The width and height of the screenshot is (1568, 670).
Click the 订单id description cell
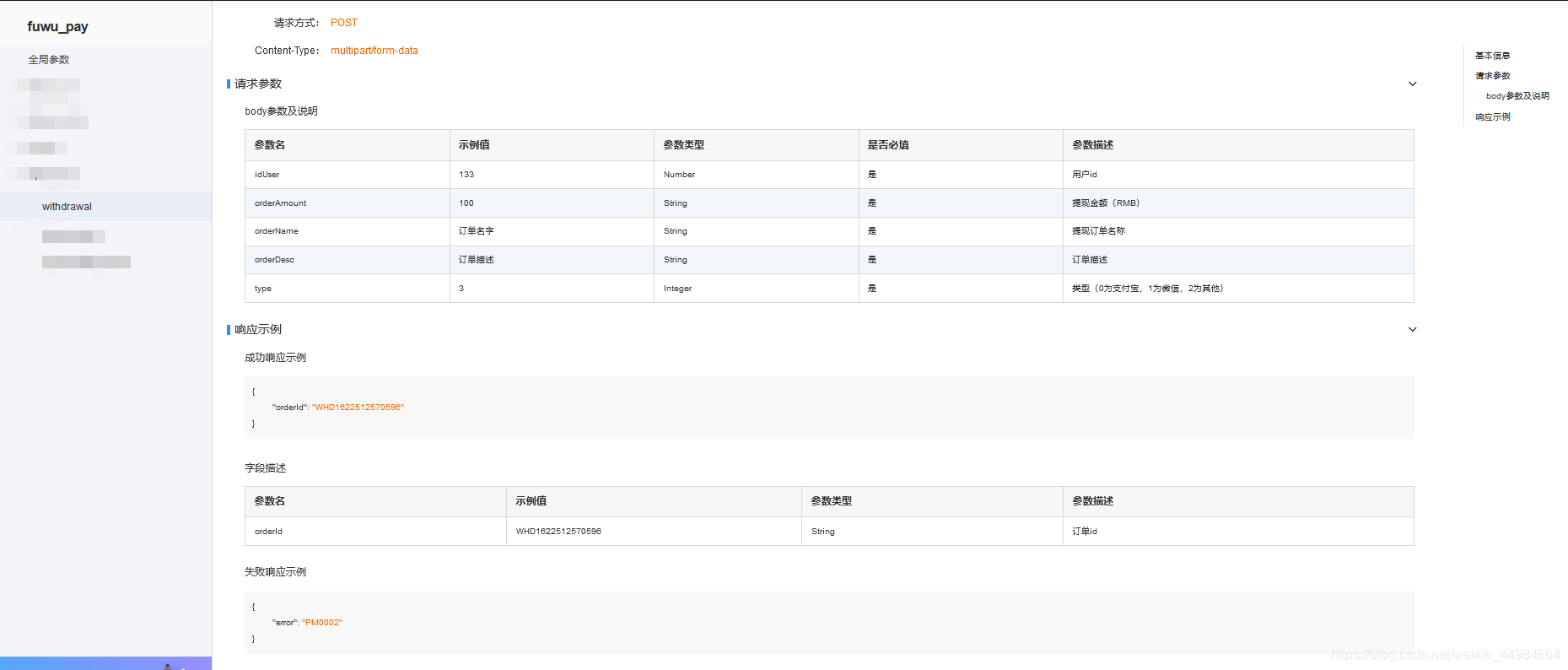click(x=1238, y=532)
